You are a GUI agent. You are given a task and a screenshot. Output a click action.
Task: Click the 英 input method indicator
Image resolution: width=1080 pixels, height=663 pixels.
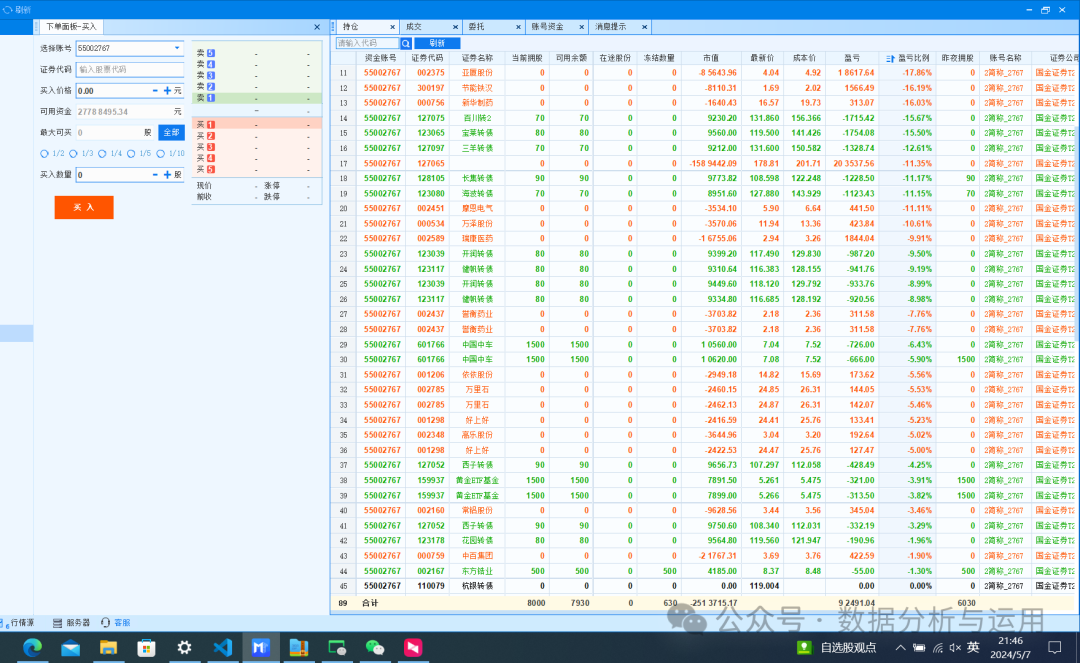click(x=973, y=647)
